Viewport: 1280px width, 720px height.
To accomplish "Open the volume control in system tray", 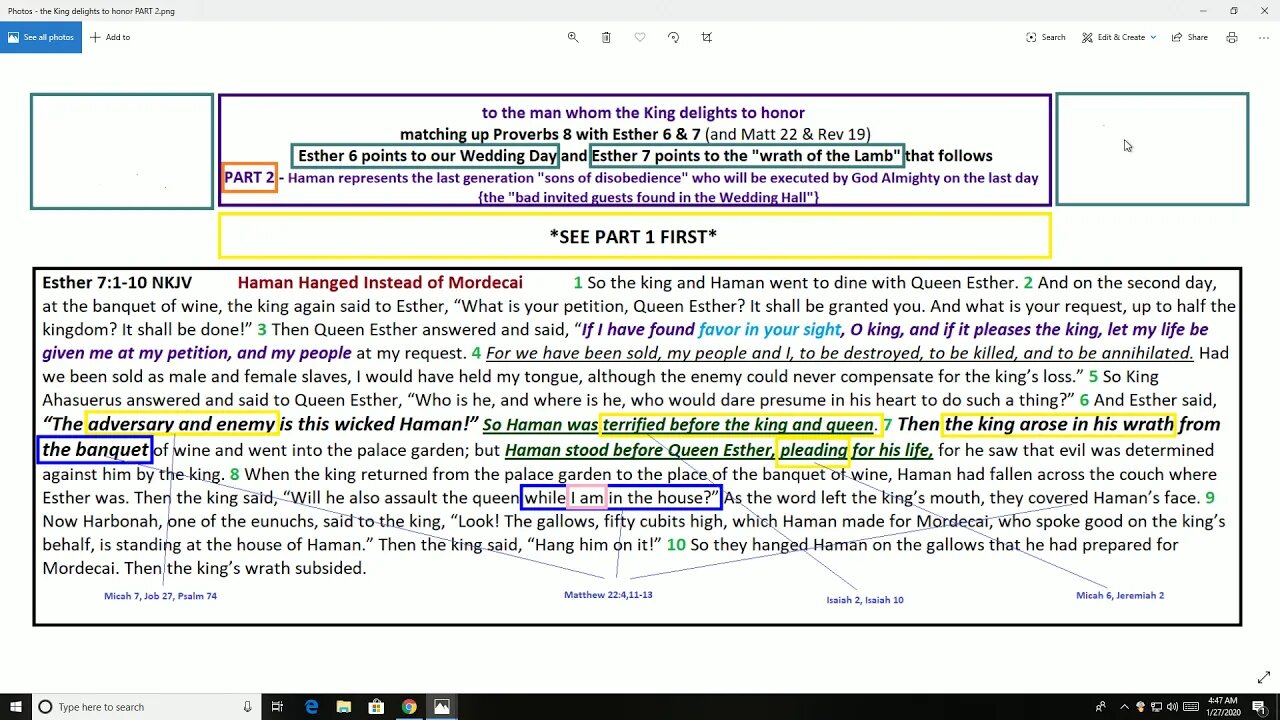I will (x=1172, y=707).
